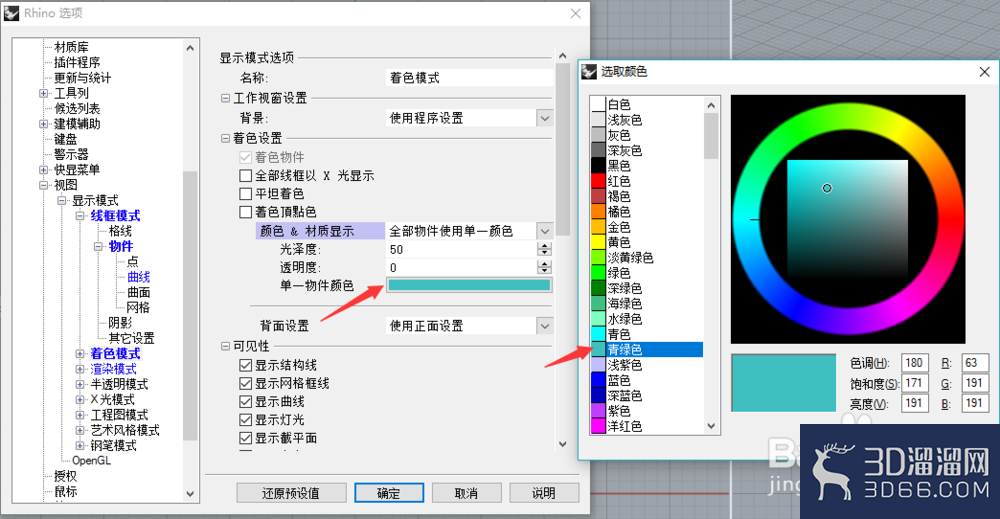Collapse the wireframe mode tree node
This screenshot has height=519, width=1000.
click(80, 216)
